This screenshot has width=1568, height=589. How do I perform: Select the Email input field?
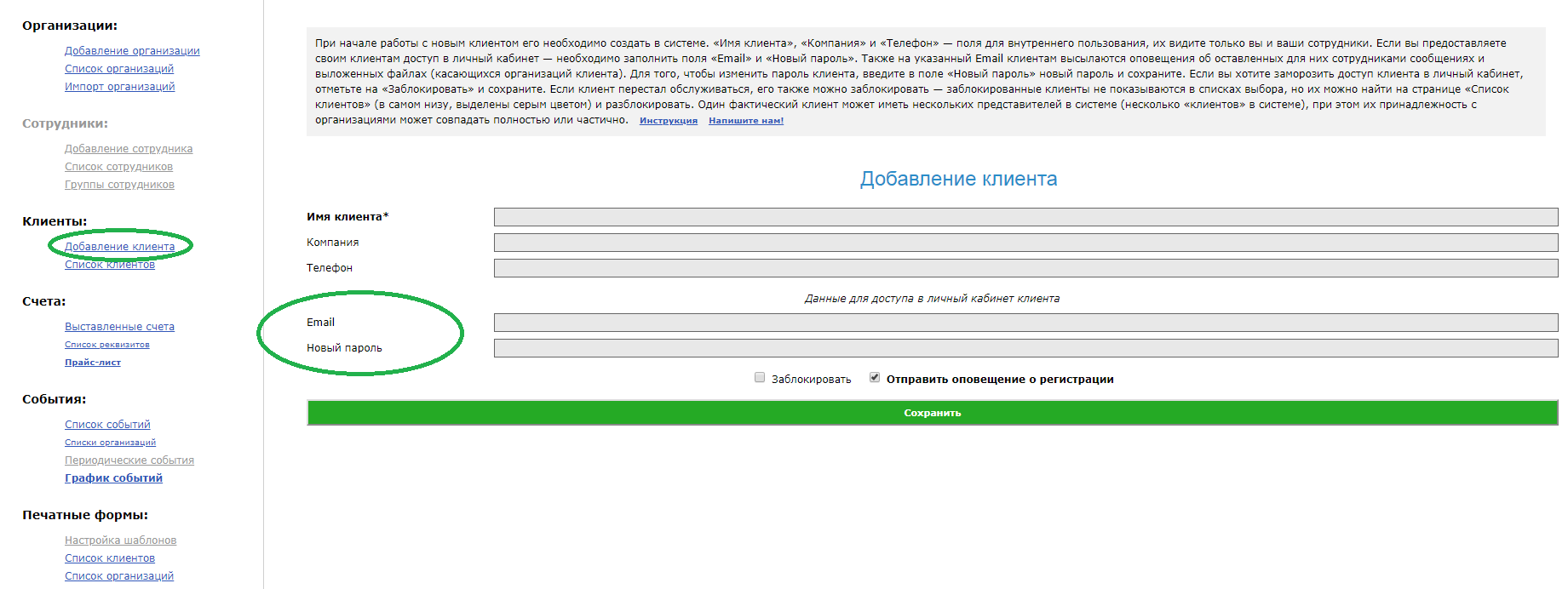(x=1025, y=323)
